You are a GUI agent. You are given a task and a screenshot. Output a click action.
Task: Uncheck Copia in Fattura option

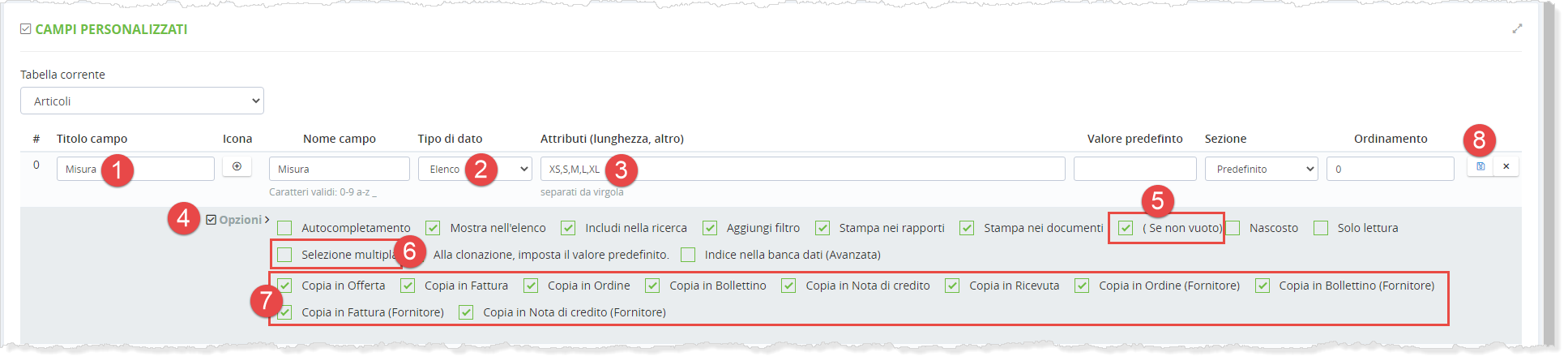coord(408,286)
